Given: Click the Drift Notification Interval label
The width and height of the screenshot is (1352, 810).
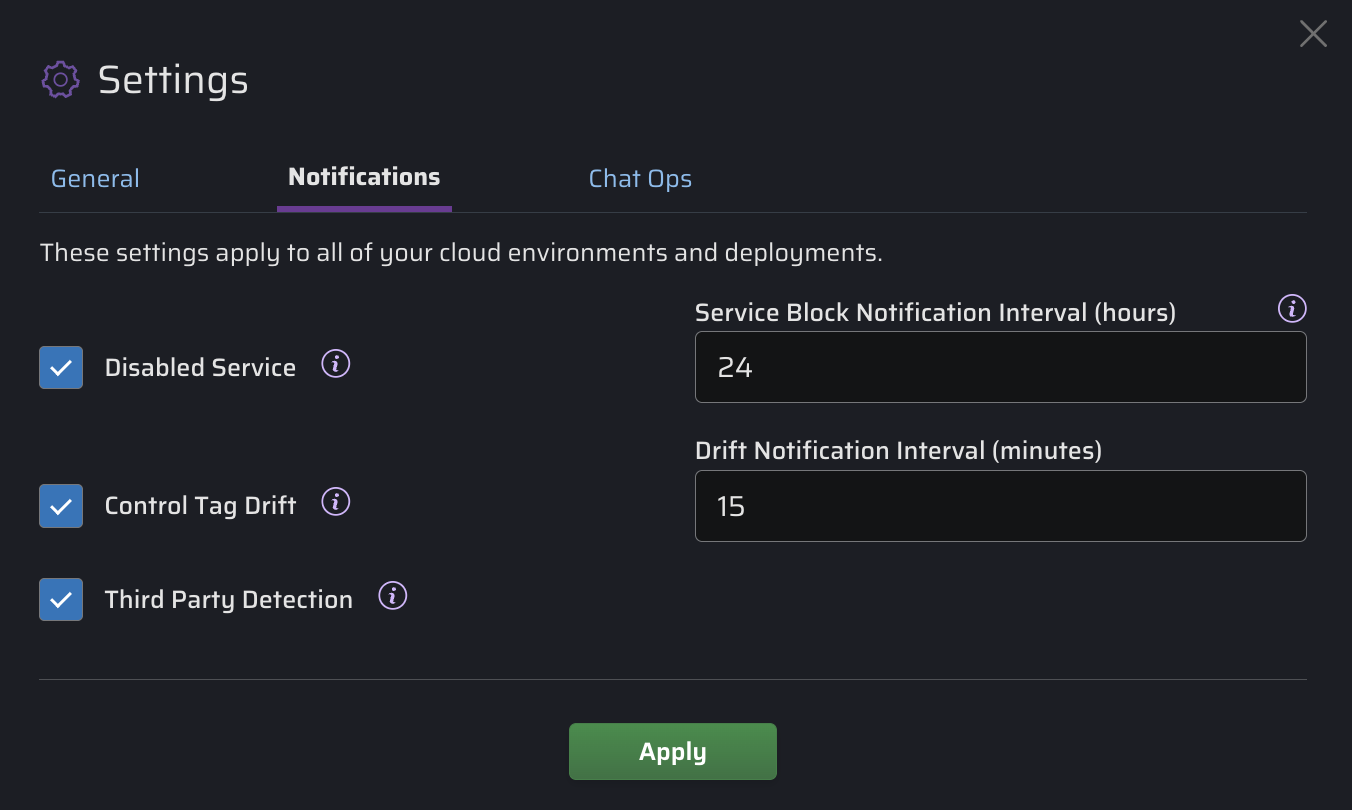Looking at the screenshot, I should pos(898,451).
